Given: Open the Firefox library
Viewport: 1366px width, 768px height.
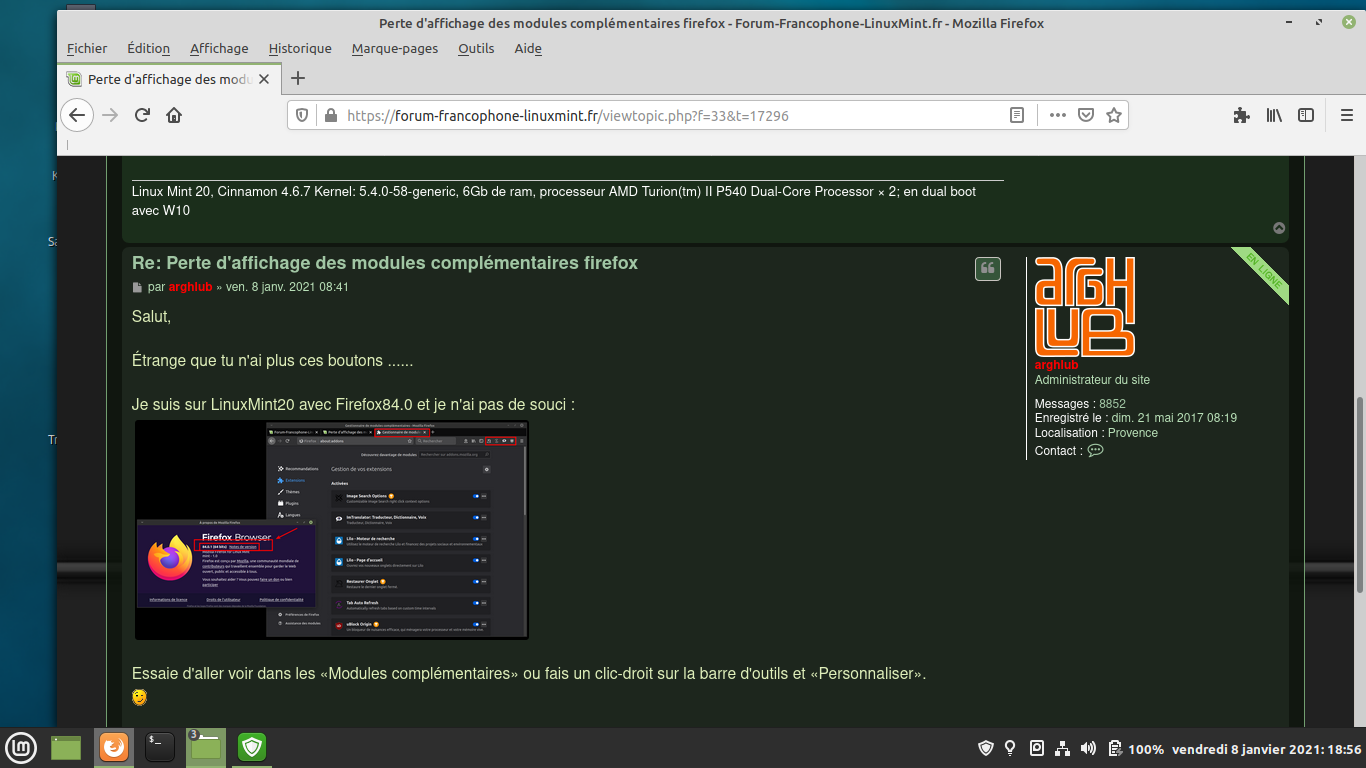Looking at the screenshot, I should pos(1274,115).
